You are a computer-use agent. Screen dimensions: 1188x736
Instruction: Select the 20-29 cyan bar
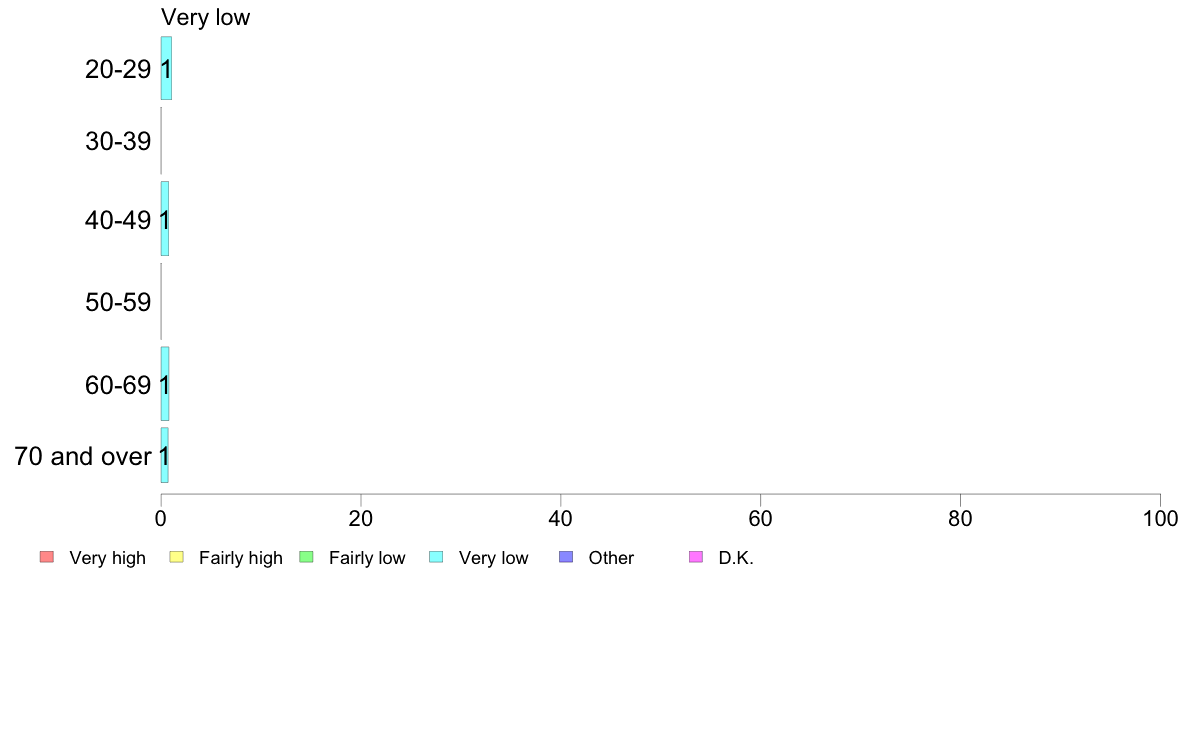pyautogui.click(x=166, y=68)
